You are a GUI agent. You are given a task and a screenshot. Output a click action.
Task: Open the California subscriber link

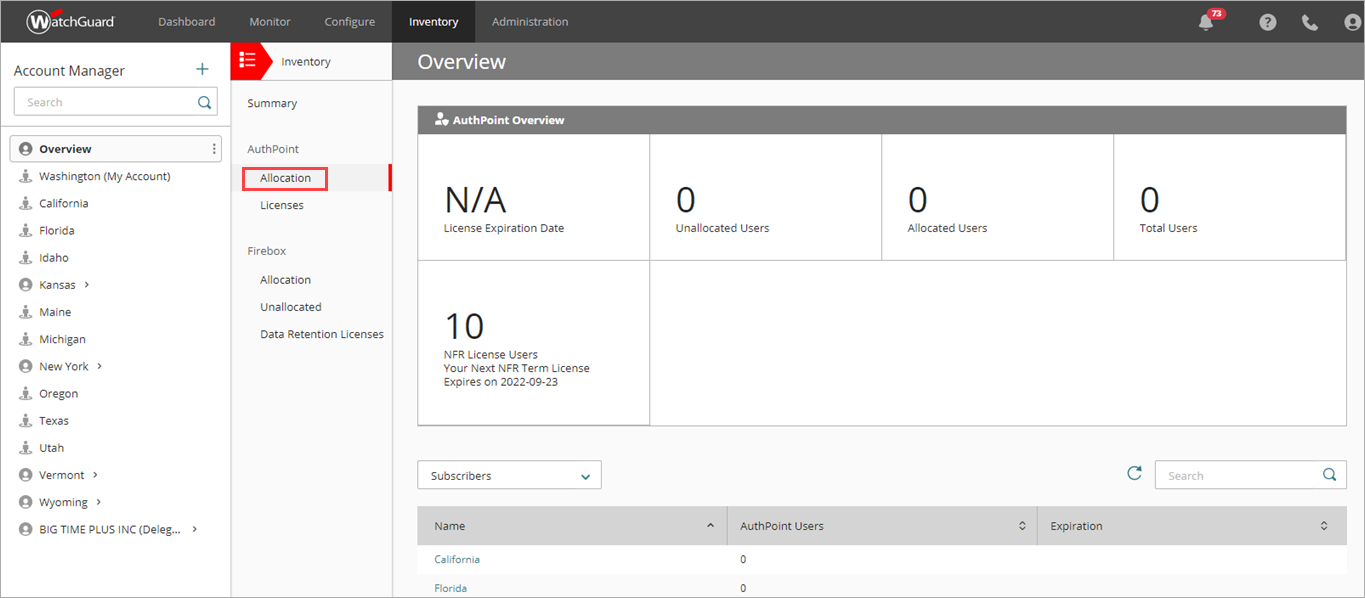tap(457, 559)
